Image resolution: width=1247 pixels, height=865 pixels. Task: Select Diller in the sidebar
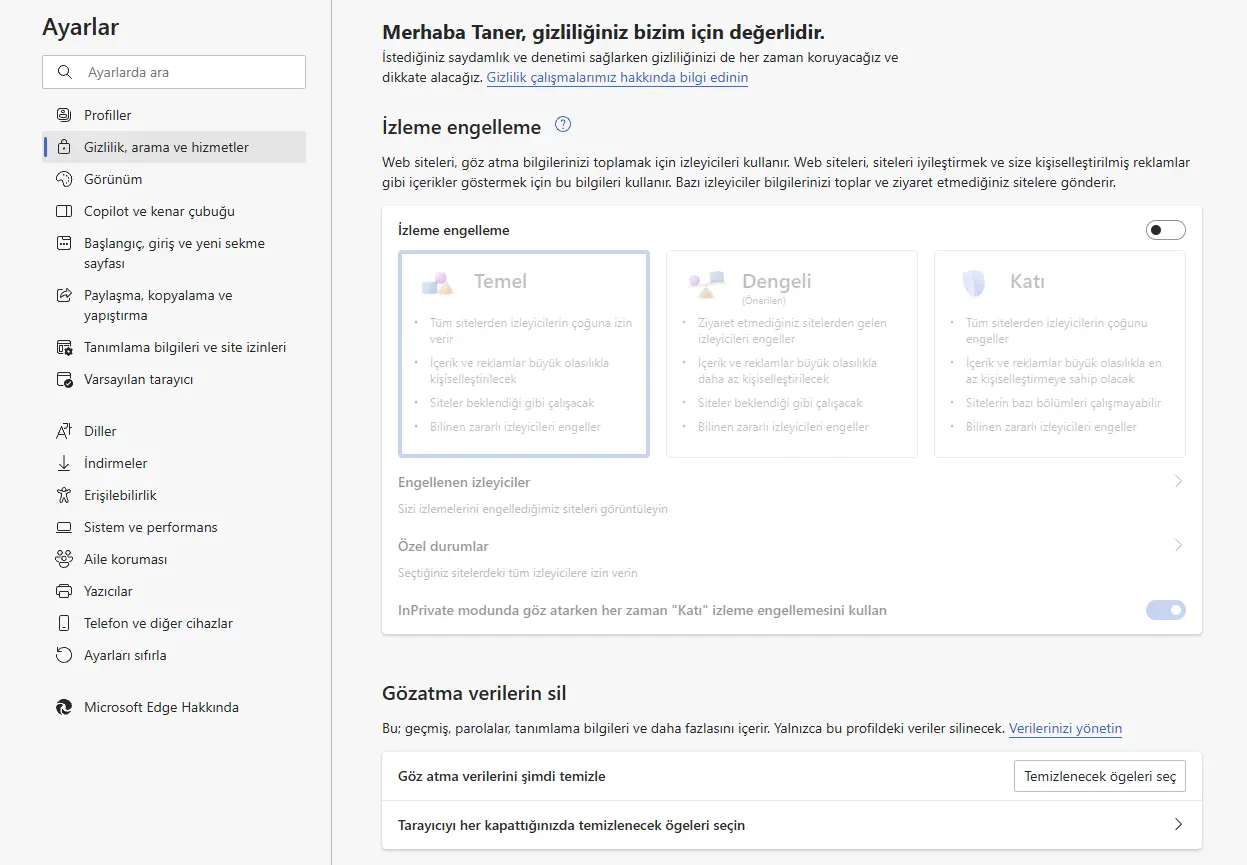[x=175, y=431]
